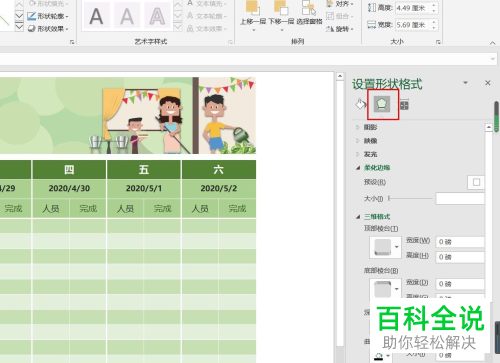Select the header cell 六
Image resolution: width=500 pixels, height=363 pixels.
click(x=218, y=170)
